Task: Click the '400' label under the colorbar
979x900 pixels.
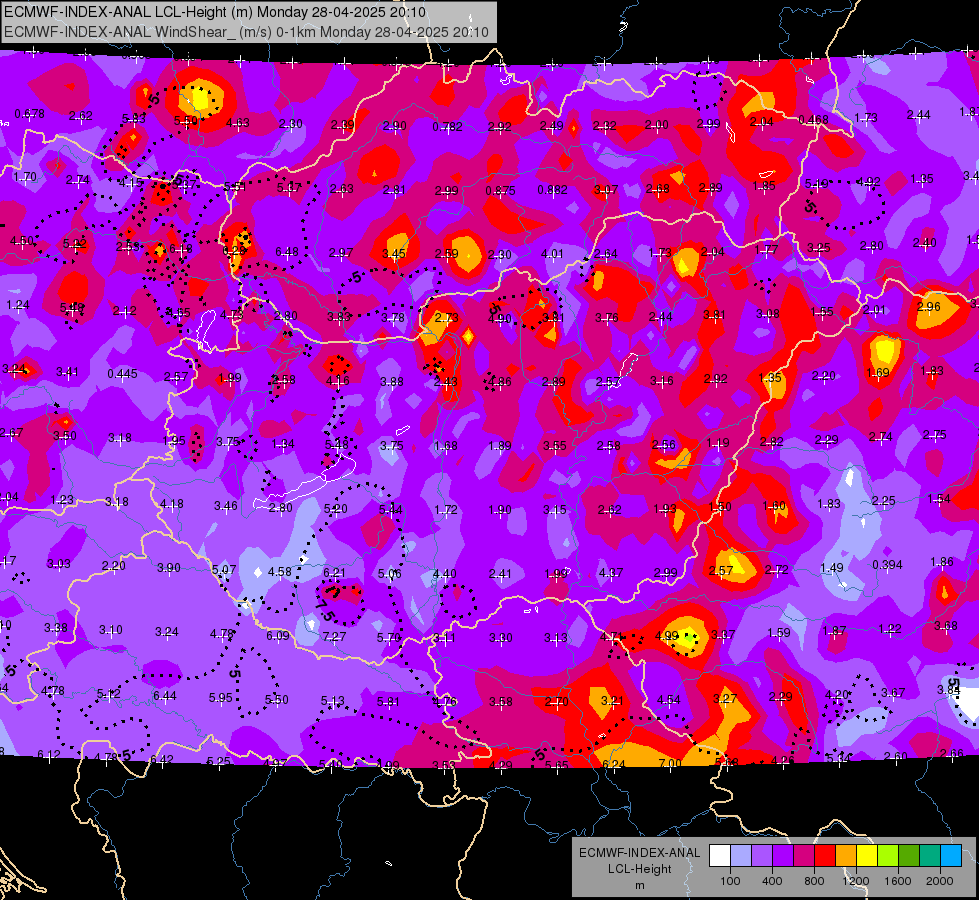Action: point(772,881)
